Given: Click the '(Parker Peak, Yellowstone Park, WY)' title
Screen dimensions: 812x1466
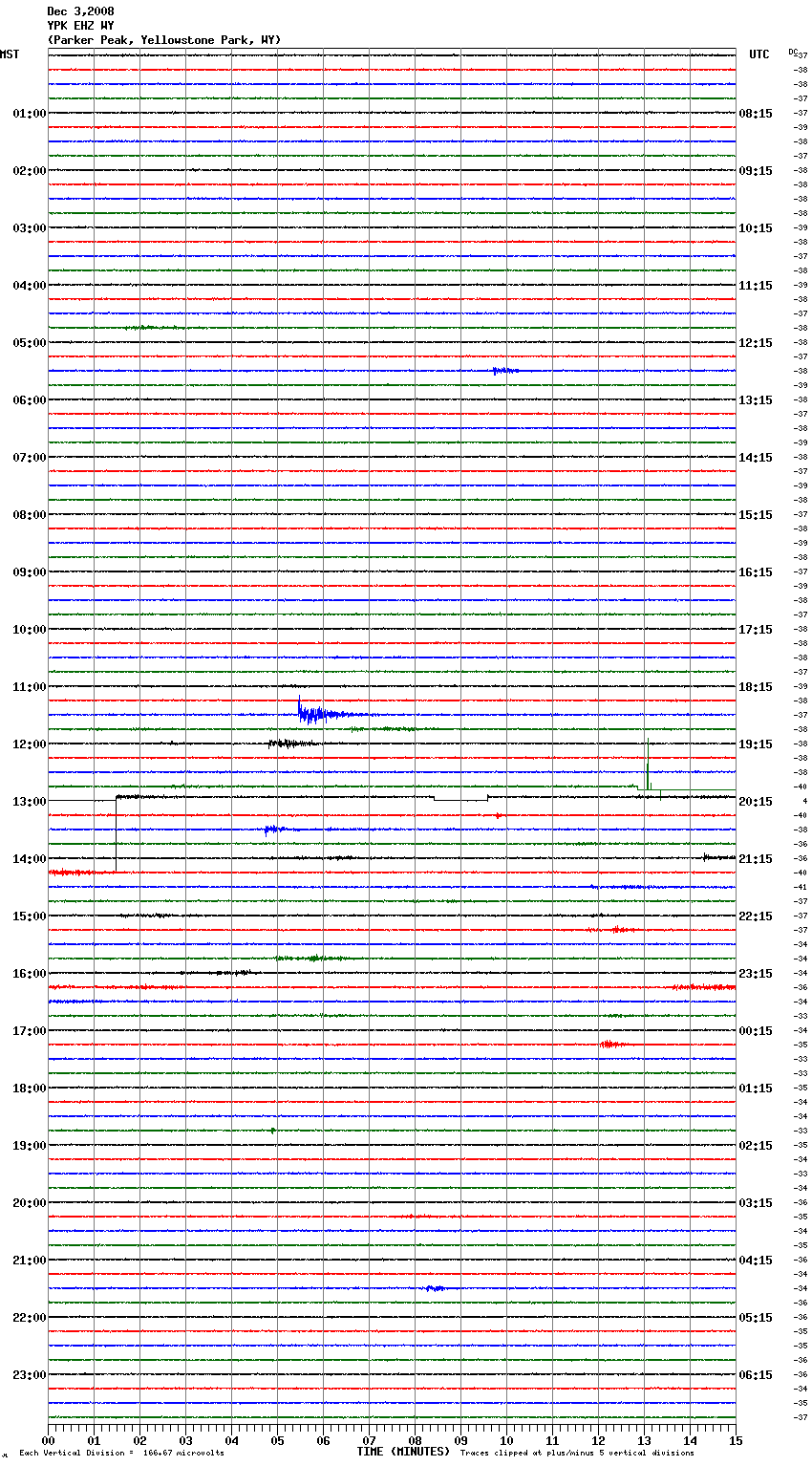Looking at the screenshot, I should pyautogui.click(x=163, y=40).
